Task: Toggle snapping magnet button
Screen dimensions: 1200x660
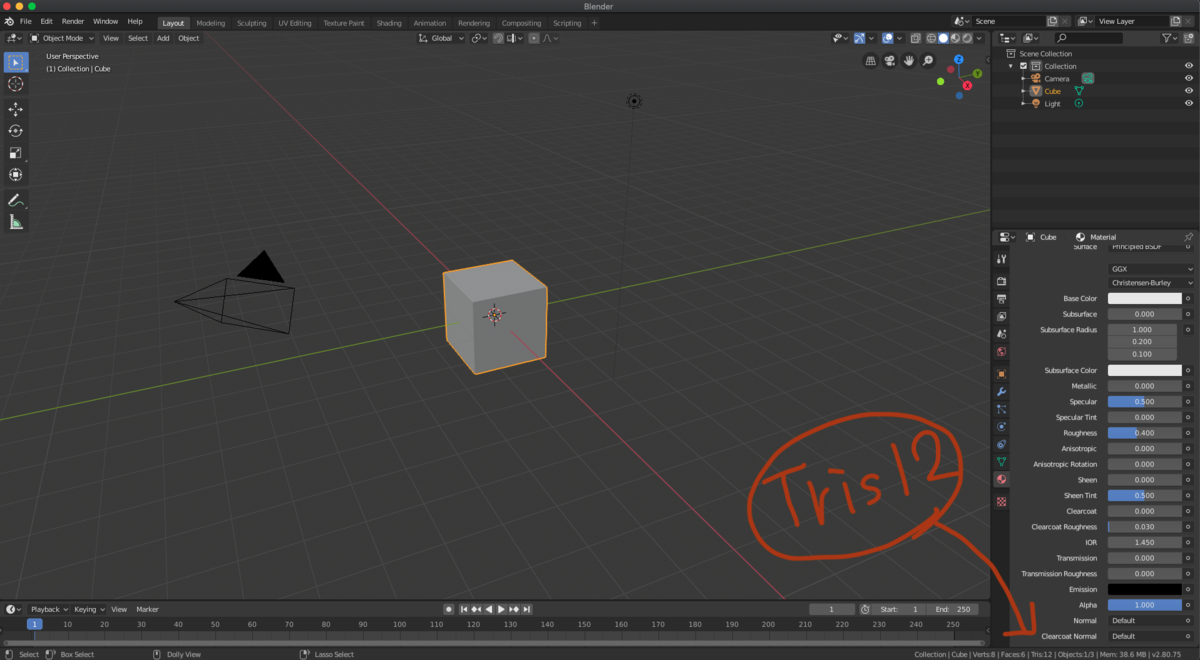Action: click(x=498, y=38)
